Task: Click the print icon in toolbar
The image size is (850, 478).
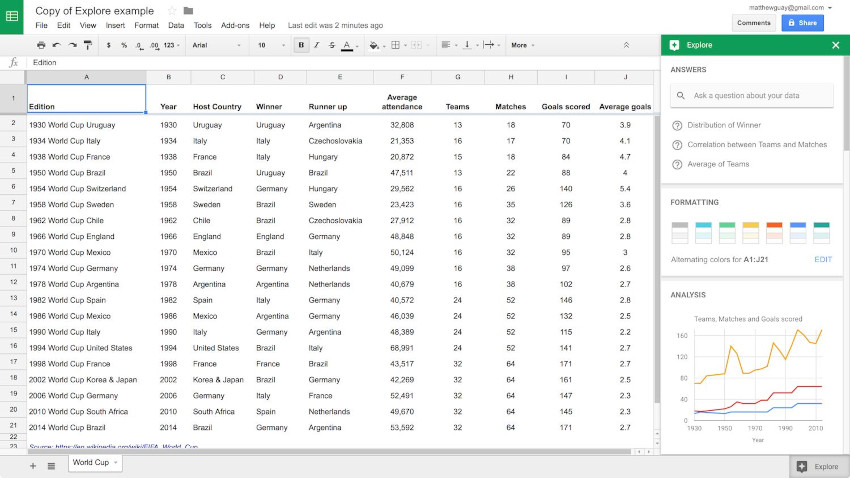Action: pyautogui.click(x=41, y=46)
